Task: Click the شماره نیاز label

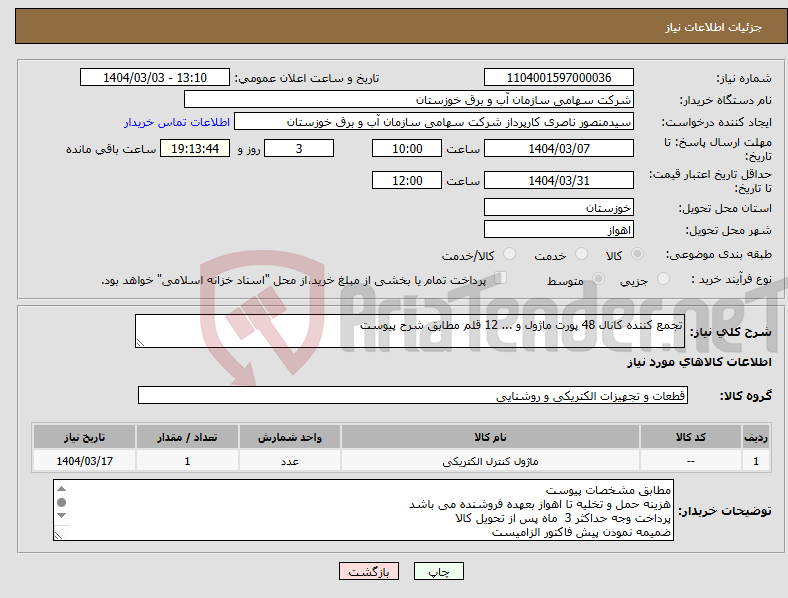Action: coord(743,78)
